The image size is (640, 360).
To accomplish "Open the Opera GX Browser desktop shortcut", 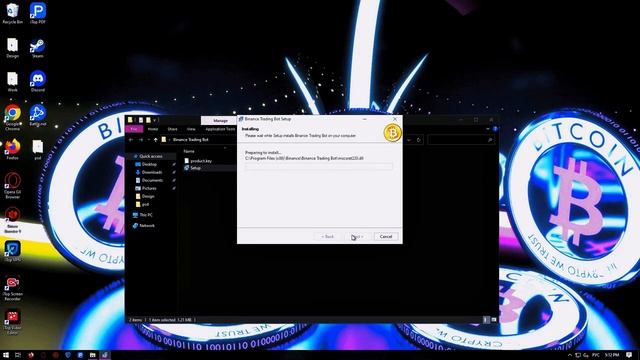I will tap(12, 186).
